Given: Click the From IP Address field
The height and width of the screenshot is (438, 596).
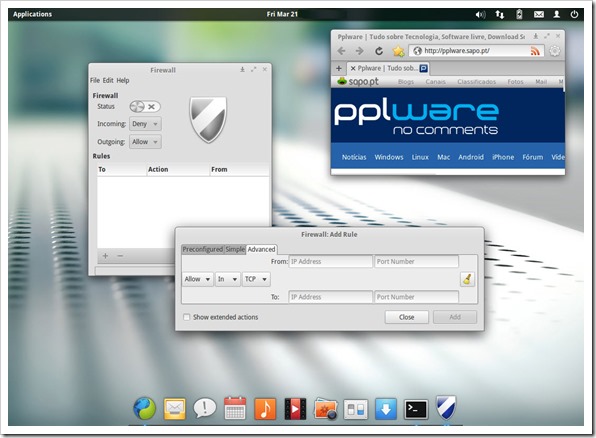Looking at the screenshot, I should click(x=331, y=262).
